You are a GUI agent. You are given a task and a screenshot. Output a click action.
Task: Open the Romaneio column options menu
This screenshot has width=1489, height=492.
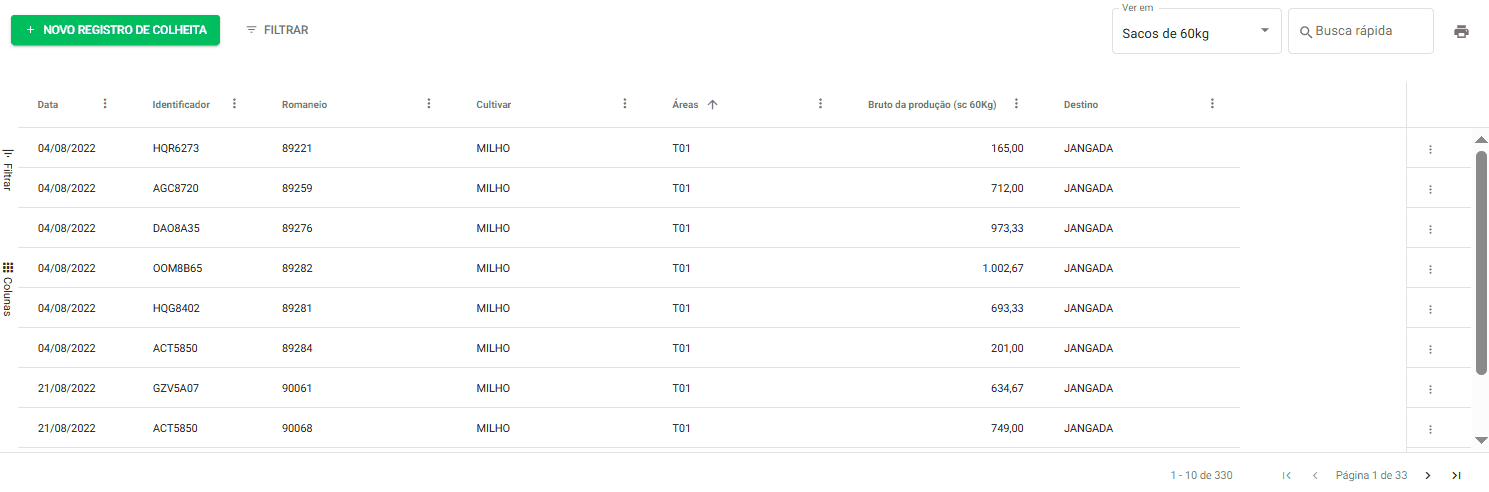[429, 104]
